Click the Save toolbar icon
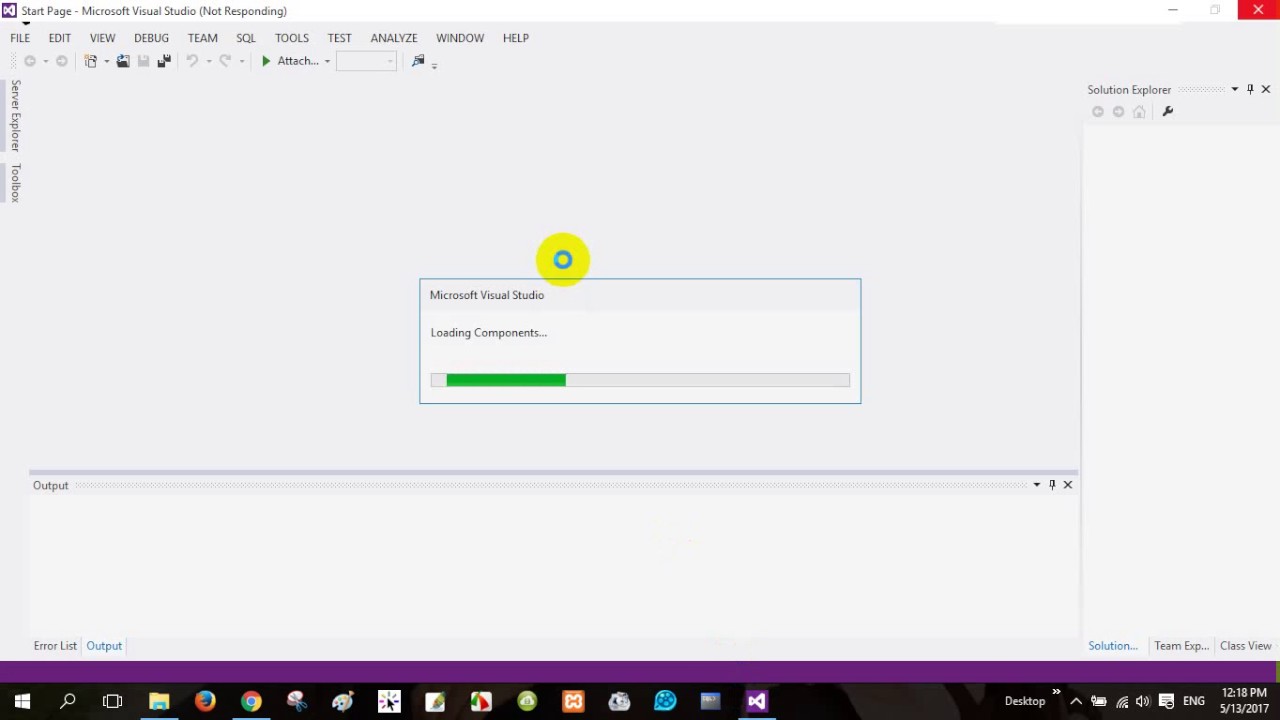Image resolution: width=1280 pixels, height=720 pixels. point(144,61)
